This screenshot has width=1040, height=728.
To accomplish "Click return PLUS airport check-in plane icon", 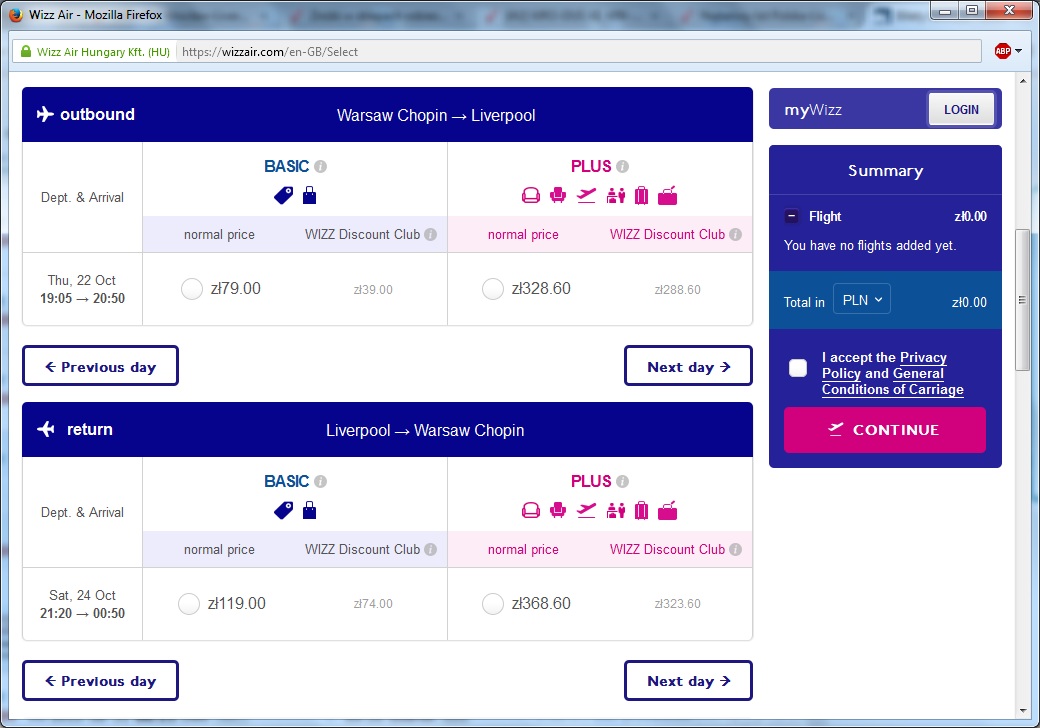I will tap(586, 511).
